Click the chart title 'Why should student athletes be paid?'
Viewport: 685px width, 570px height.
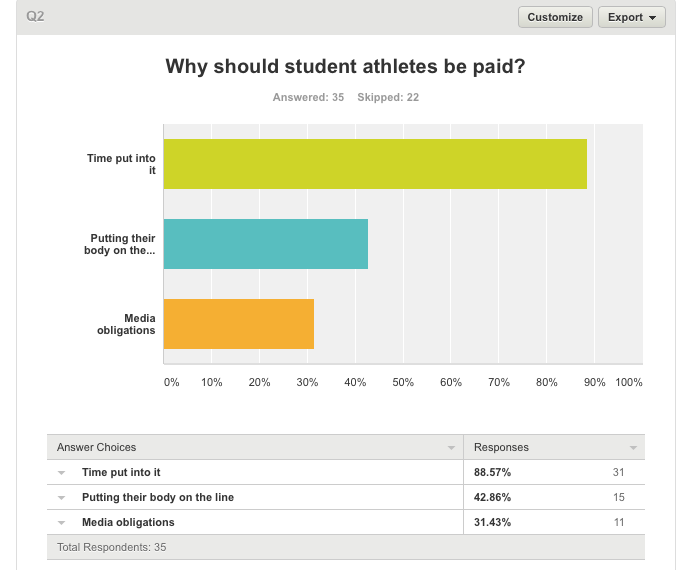click(345, 68)
